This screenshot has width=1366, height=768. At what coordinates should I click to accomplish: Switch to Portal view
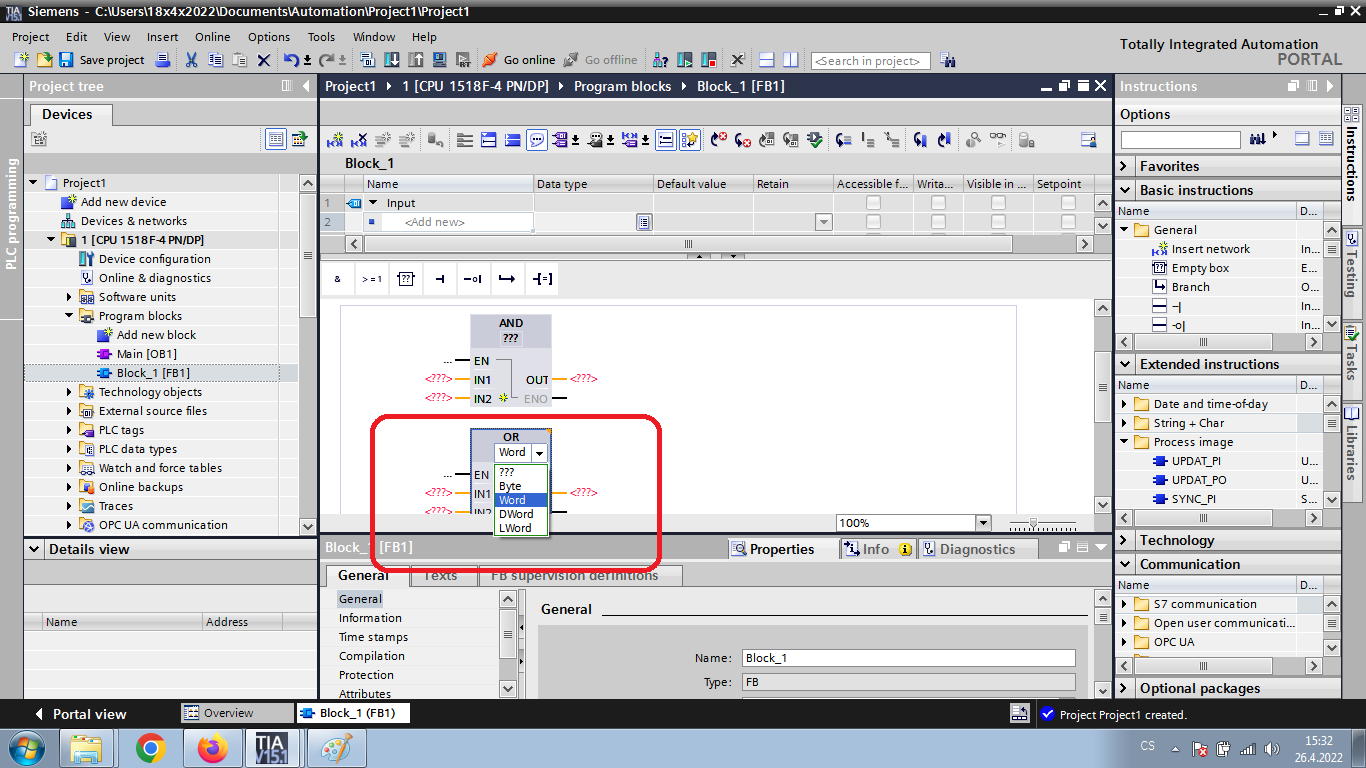pos(80,714)
